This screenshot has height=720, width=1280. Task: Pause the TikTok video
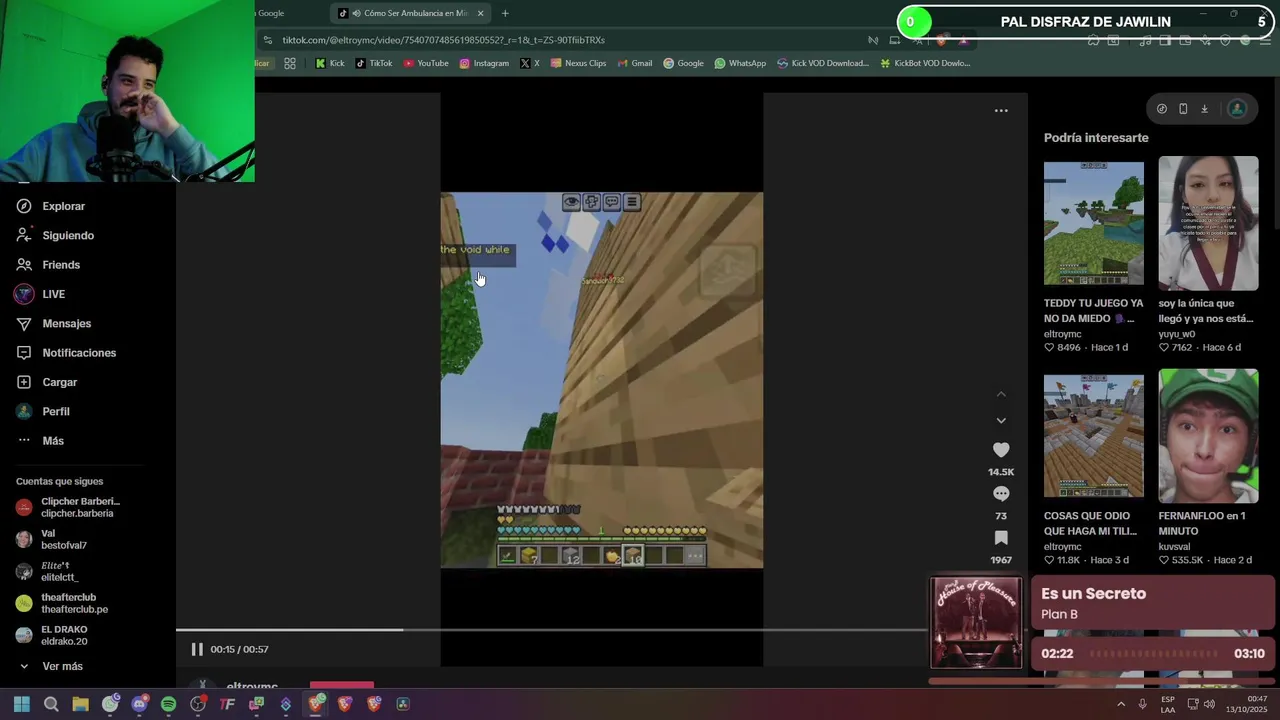click(197, 649)
